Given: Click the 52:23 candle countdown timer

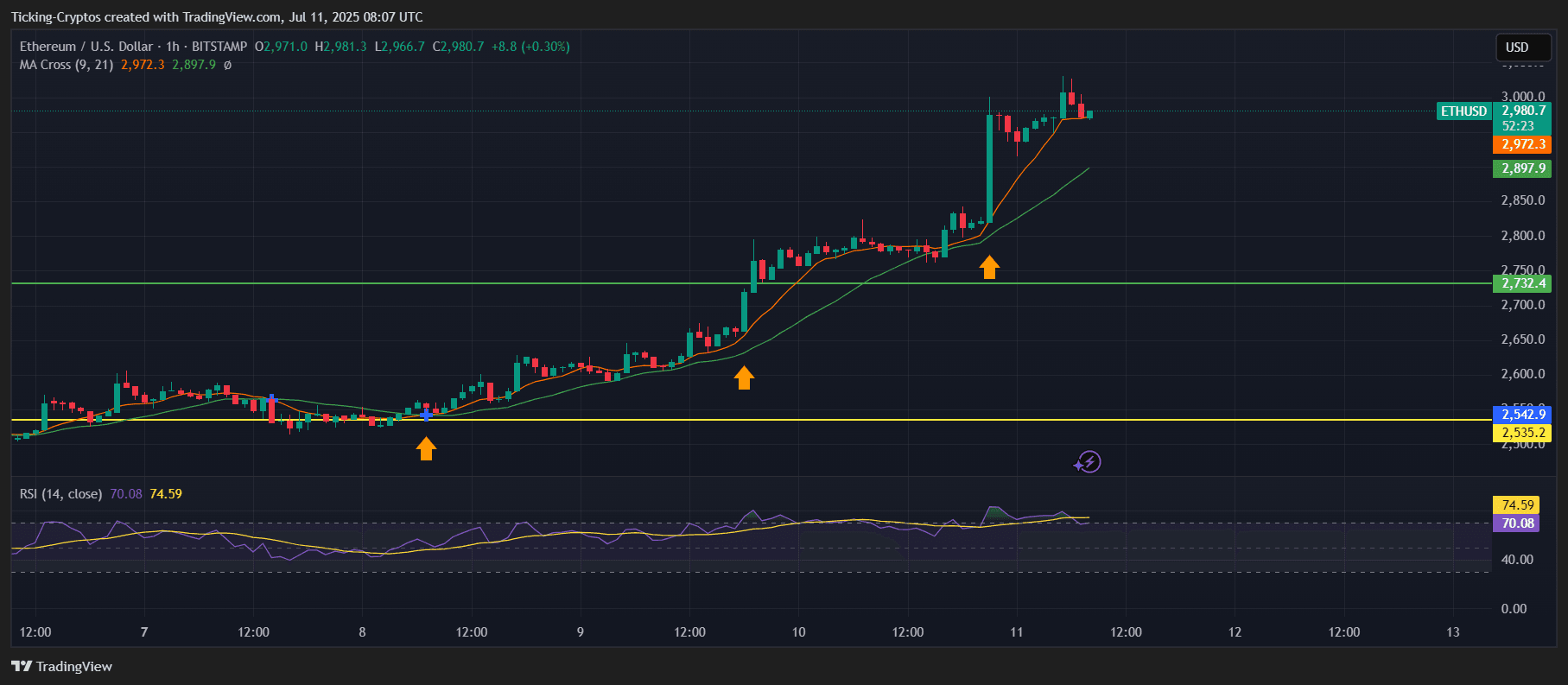Looking at the screenshot, I should pos(1518,126).
